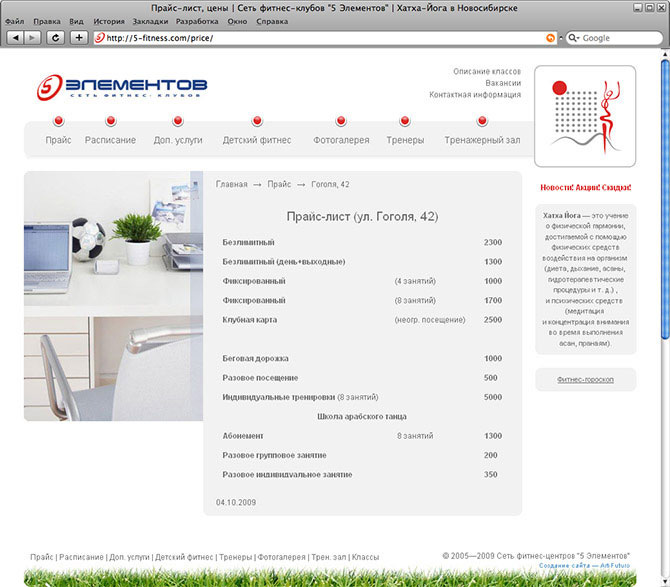Click the date 04.10.2009
Screen dimensions: 670x587
click(236, 502)
